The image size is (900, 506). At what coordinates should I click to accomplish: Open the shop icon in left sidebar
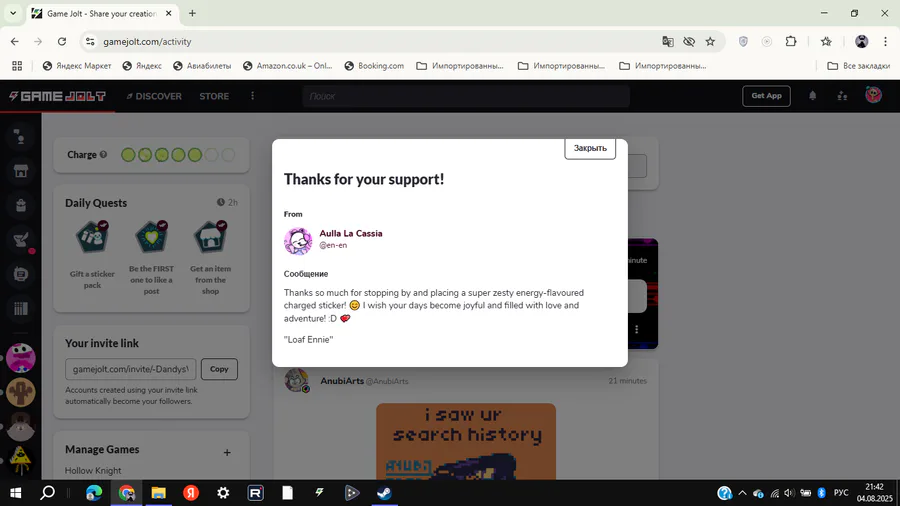coord(21,171)
